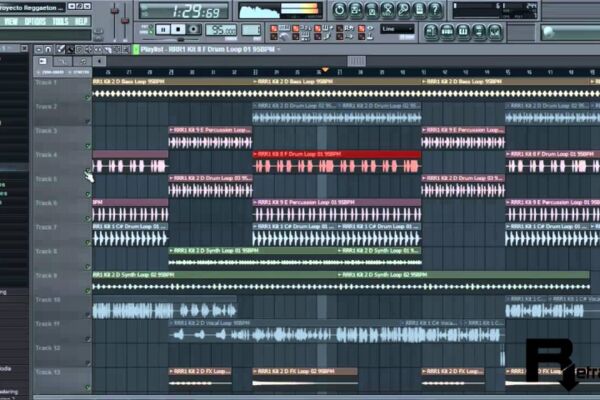Click the playlist horizontal scrollbar handle

tap(356, 61)
